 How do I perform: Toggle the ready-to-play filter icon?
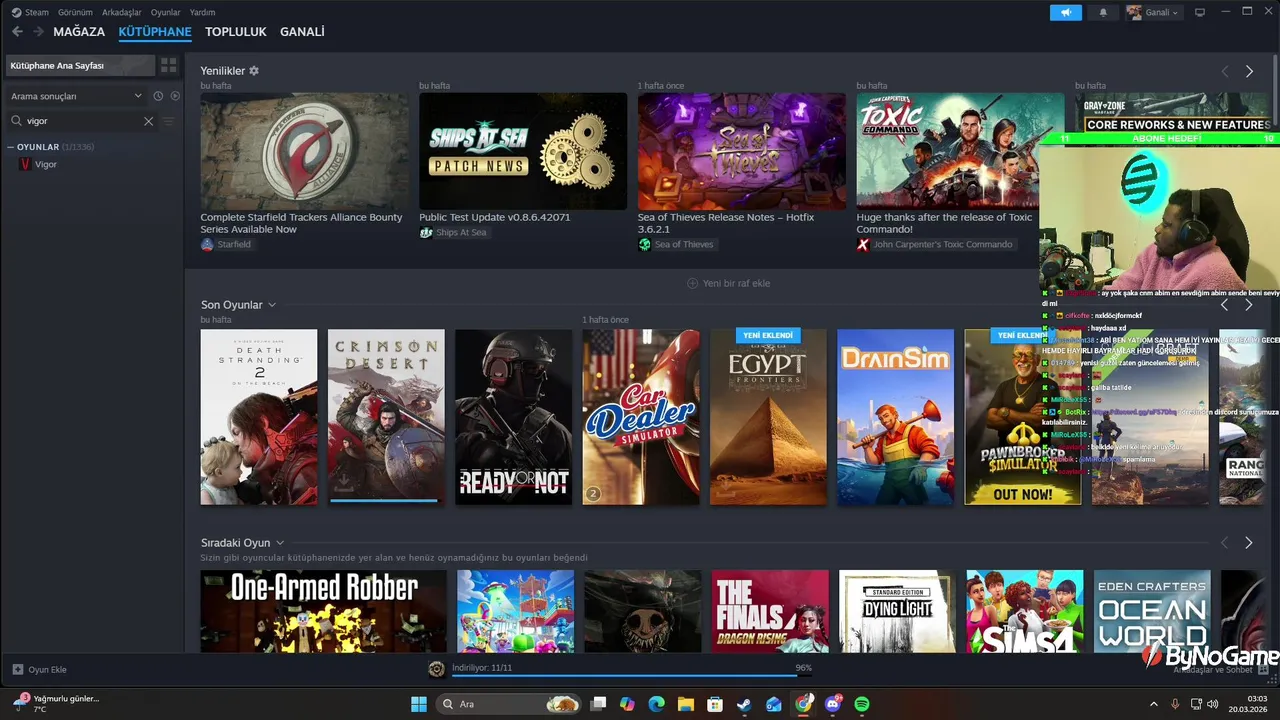point(175,96)
